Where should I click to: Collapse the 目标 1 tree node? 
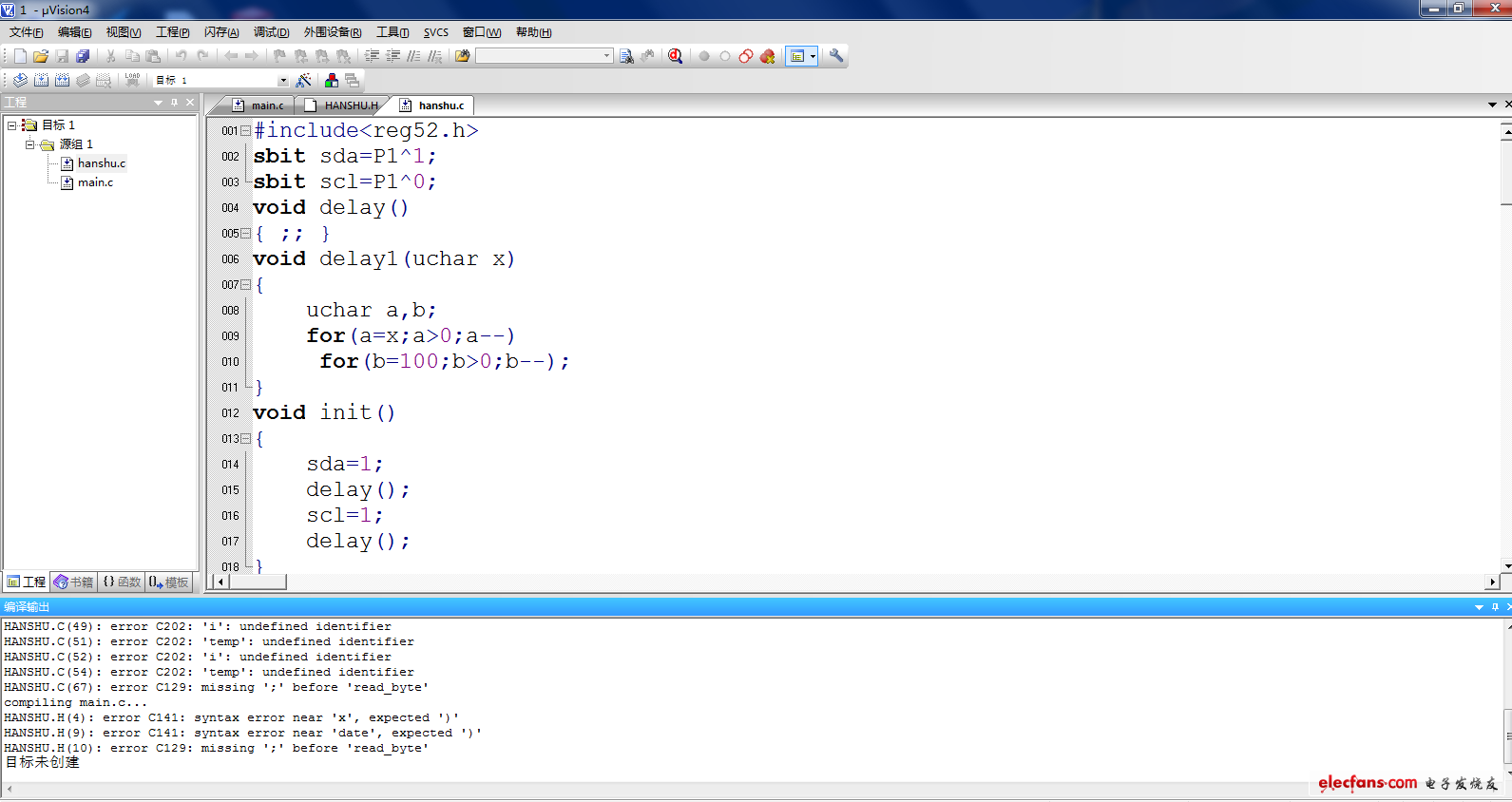pyautogui.click(x=11, y=125)
